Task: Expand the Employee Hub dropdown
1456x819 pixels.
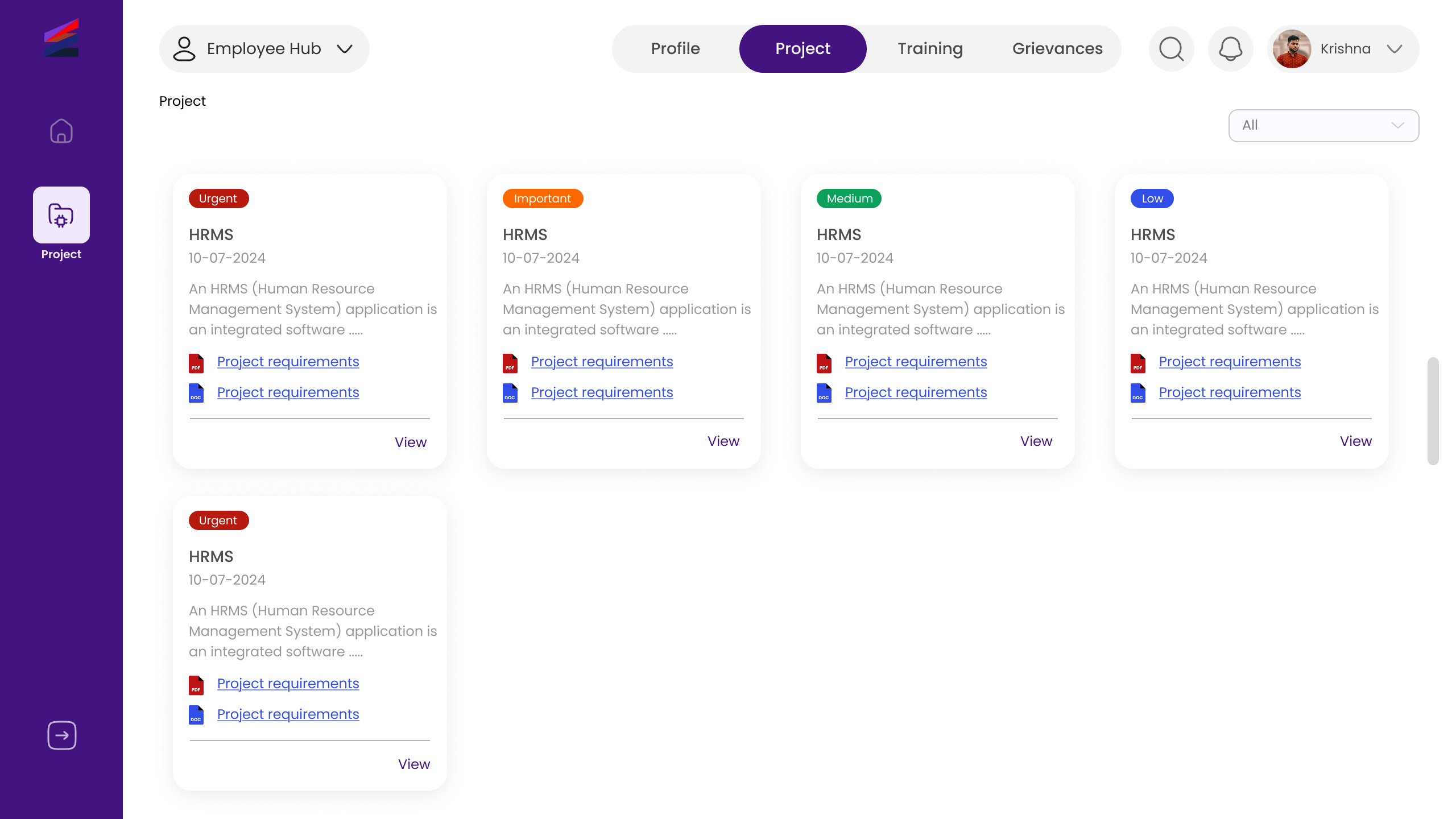Action: (264, 49)
